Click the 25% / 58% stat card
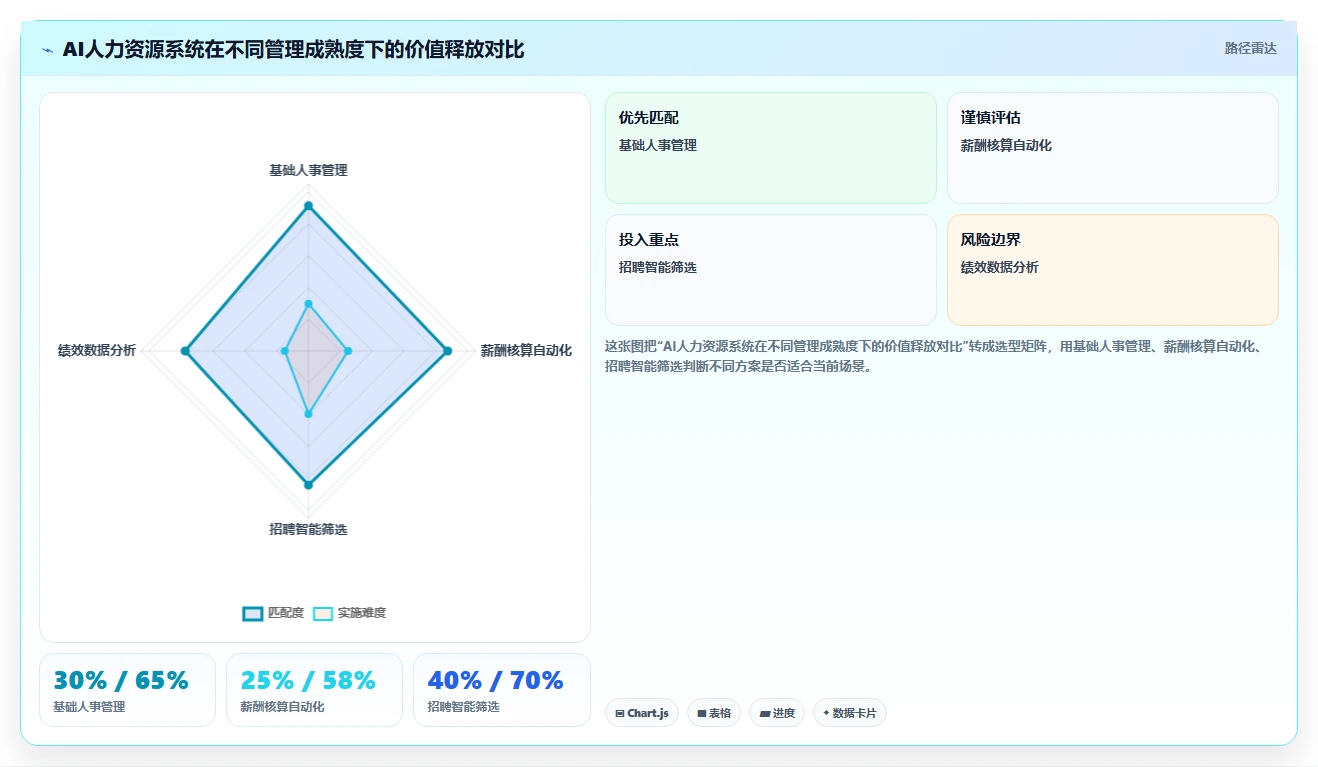The image size is (1318, 767). tap(314, 690)
